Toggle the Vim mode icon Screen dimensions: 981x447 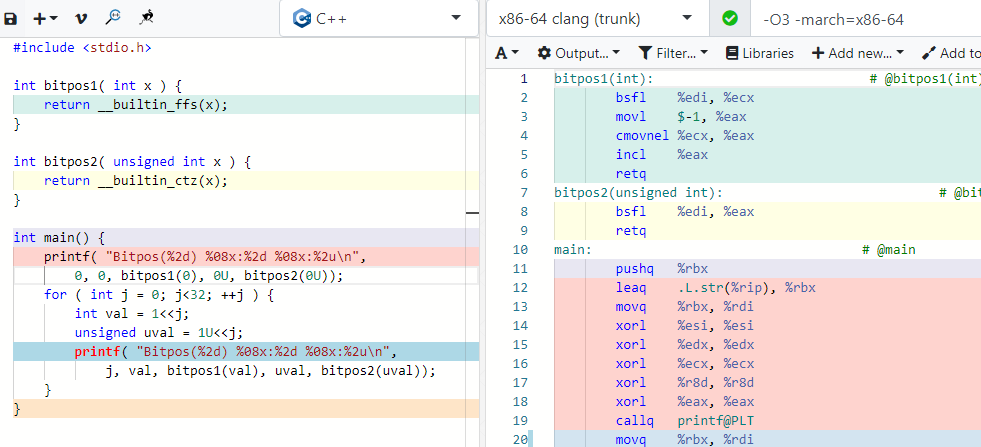pos(80,19)
